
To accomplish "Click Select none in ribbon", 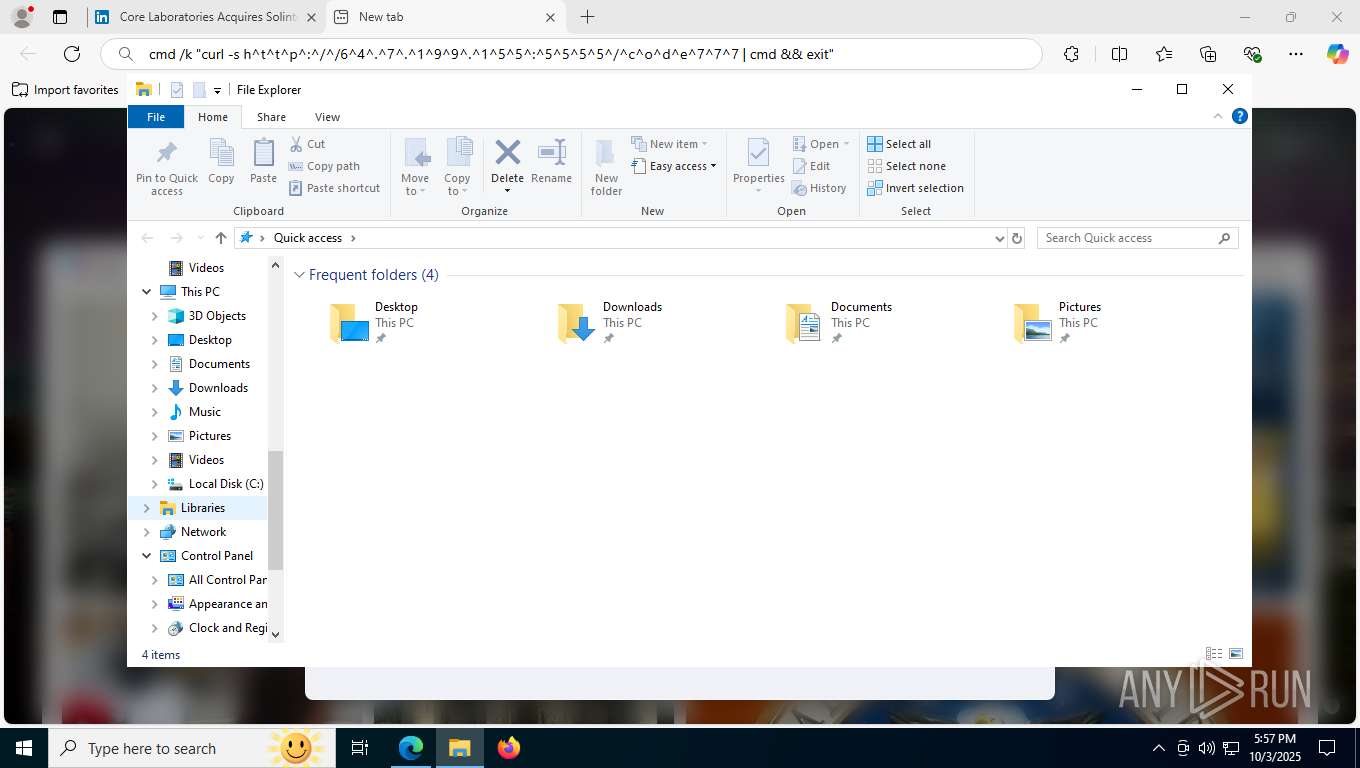I will click(906, 166).
